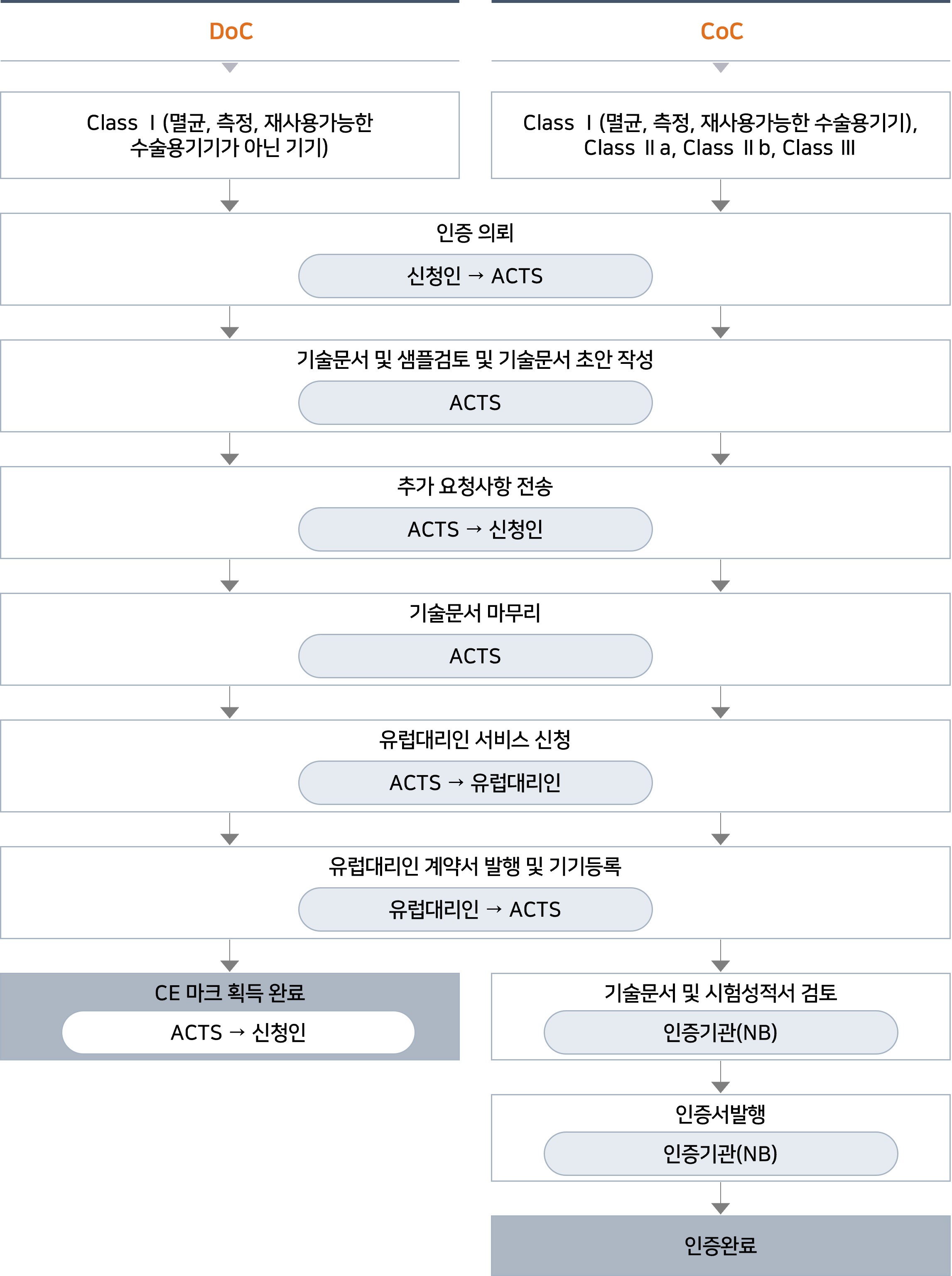The image size is (952, 1276).
Task: Click 인증기관(NB) pill under 인증서발행
Action: click(x=720, y=1154)
